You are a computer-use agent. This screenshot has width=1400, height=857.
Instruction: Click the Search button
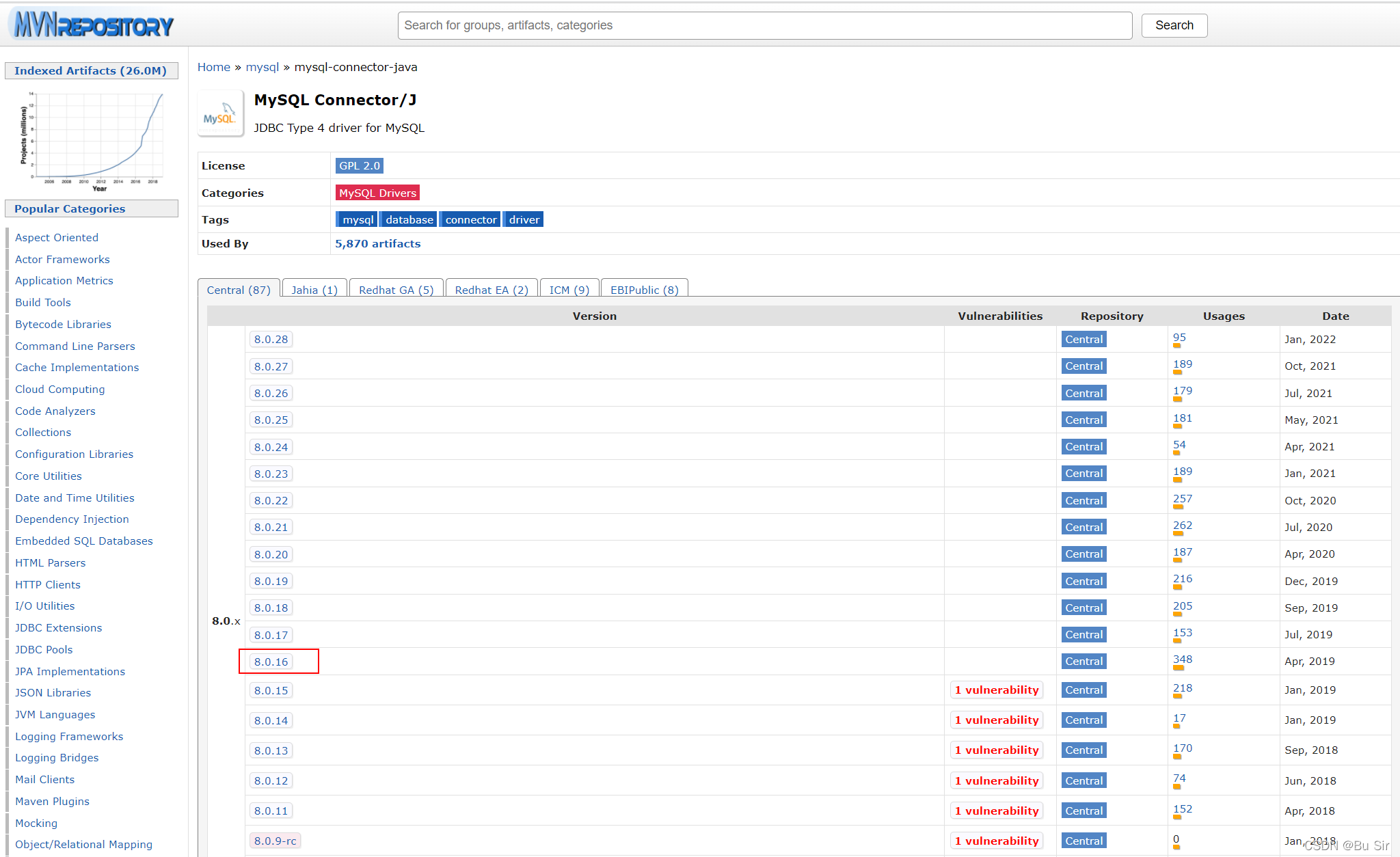1174,25
